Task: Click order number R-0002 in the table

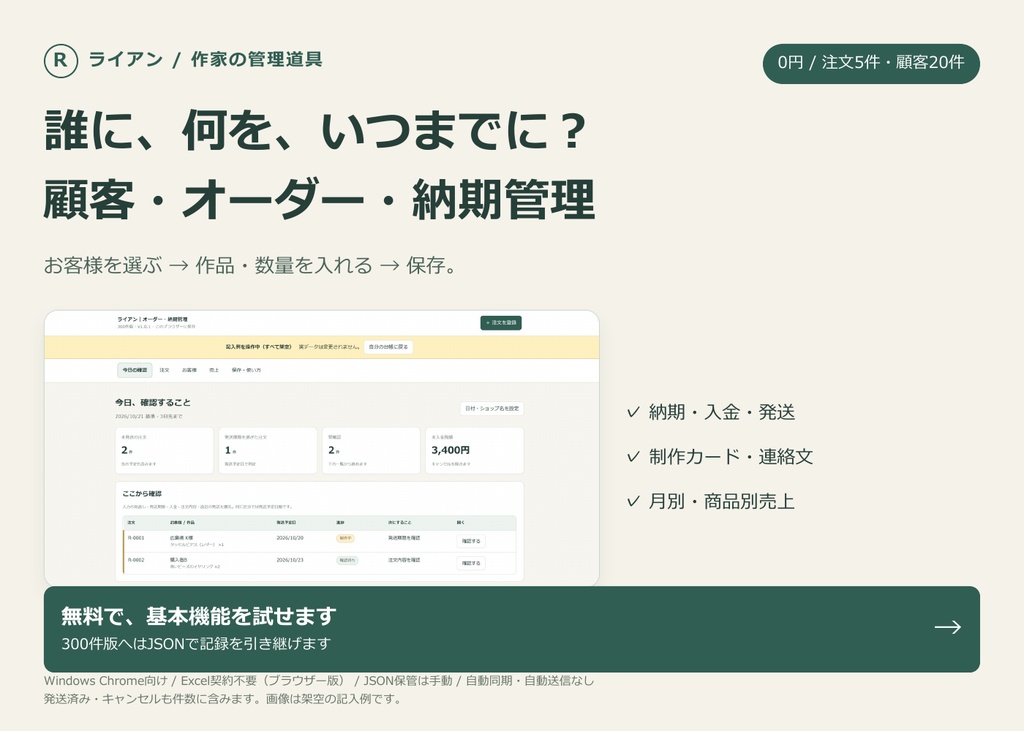Action: tap(136, 560)
